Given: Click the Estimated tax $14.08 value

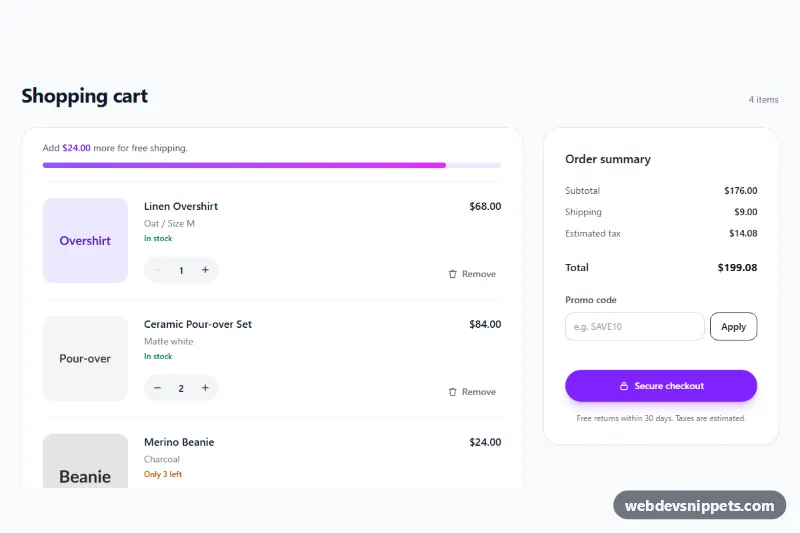Looking at the screenshot, I should [743, 233].
